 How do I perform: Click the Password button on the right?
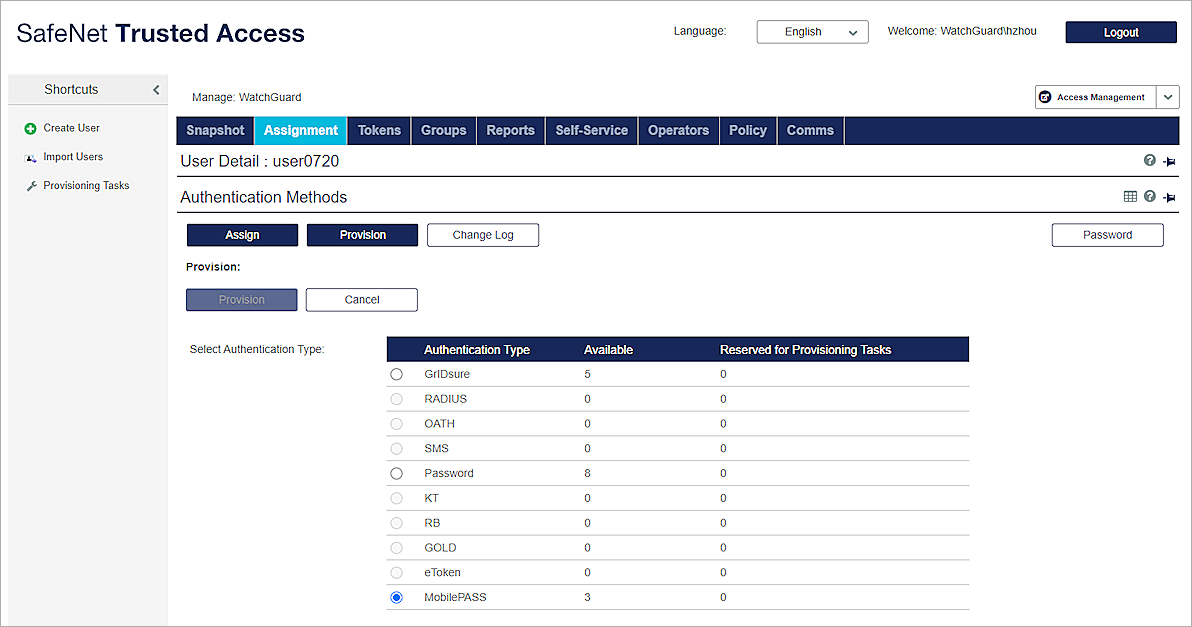(x=1107, y=234)
